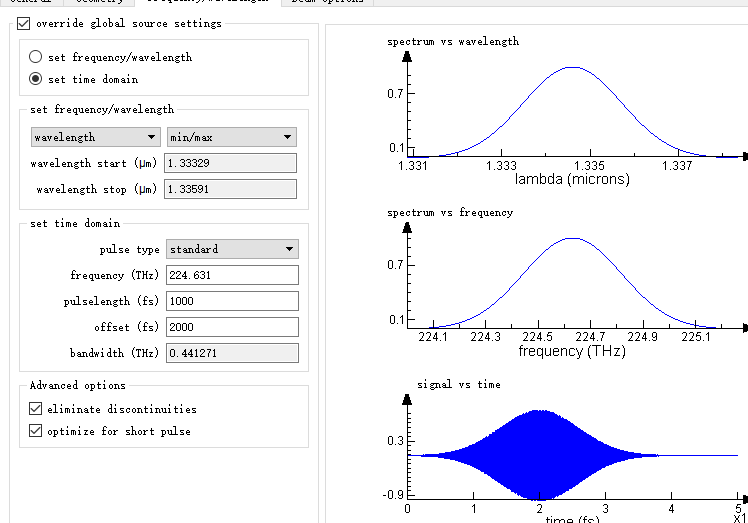Click the 'Advanced options' group heading
Viewport: 748px width, 523px height.
point(78,386)
